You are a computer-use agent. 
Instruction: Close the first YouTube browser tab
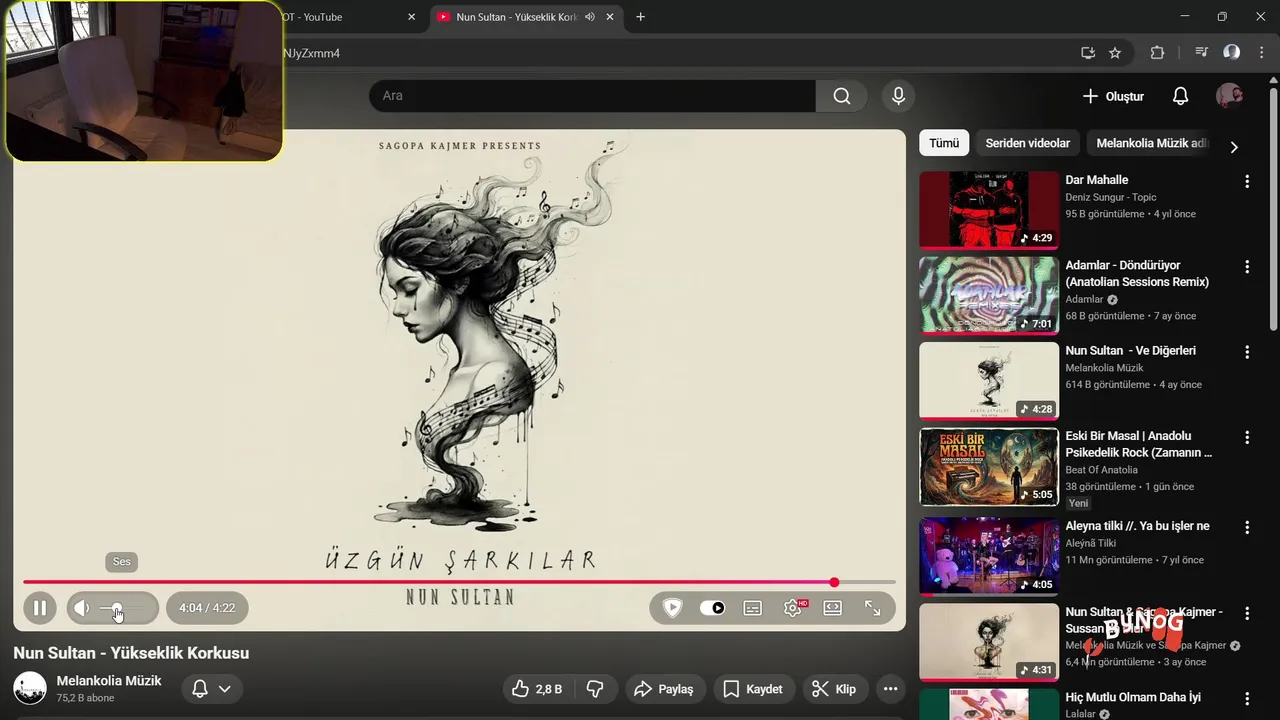click(411, 17)
